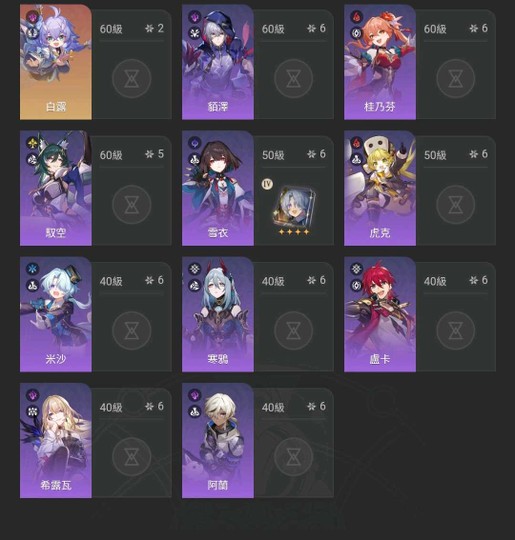Click the Fire element icon on 桂乃芬's card
The height and width of the screenshot is (540, 515).
(357, 16)
